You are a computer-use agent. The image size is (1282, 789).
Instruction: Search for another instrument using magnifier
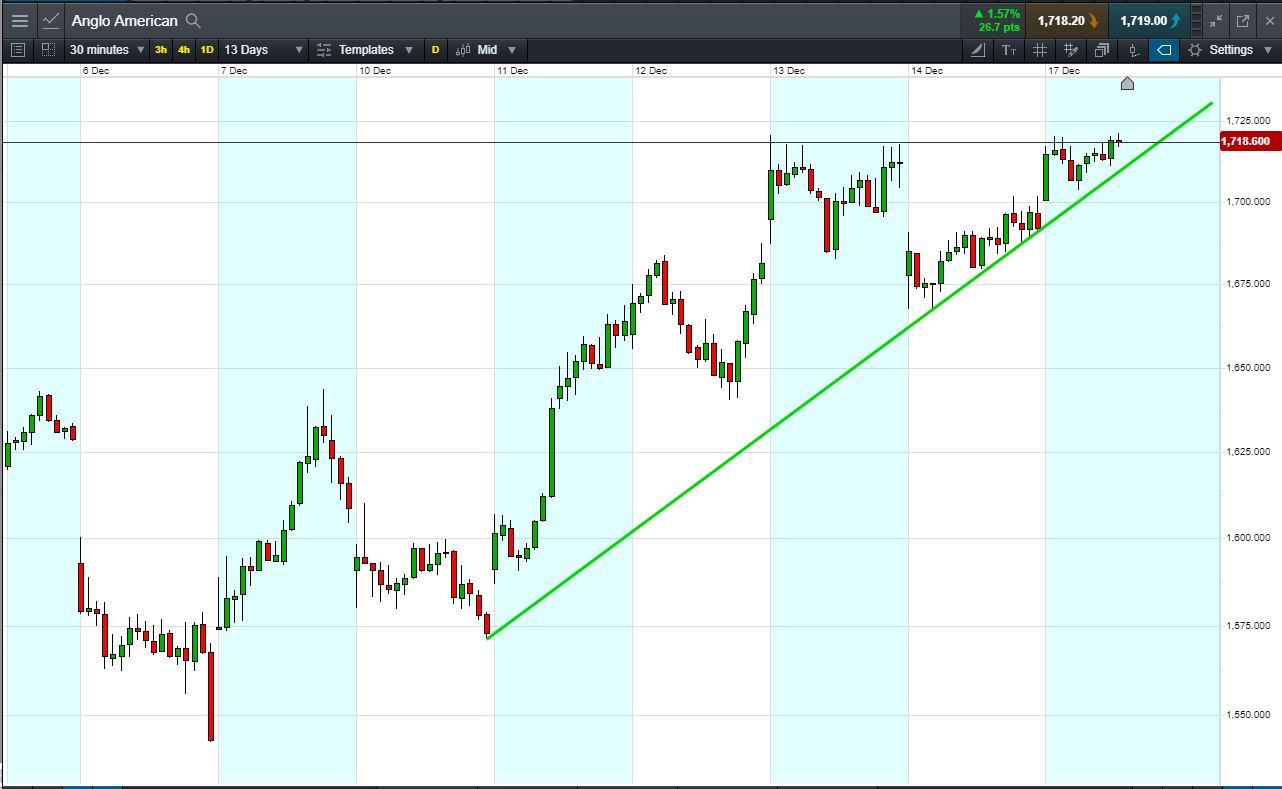(x=194, y=20)
